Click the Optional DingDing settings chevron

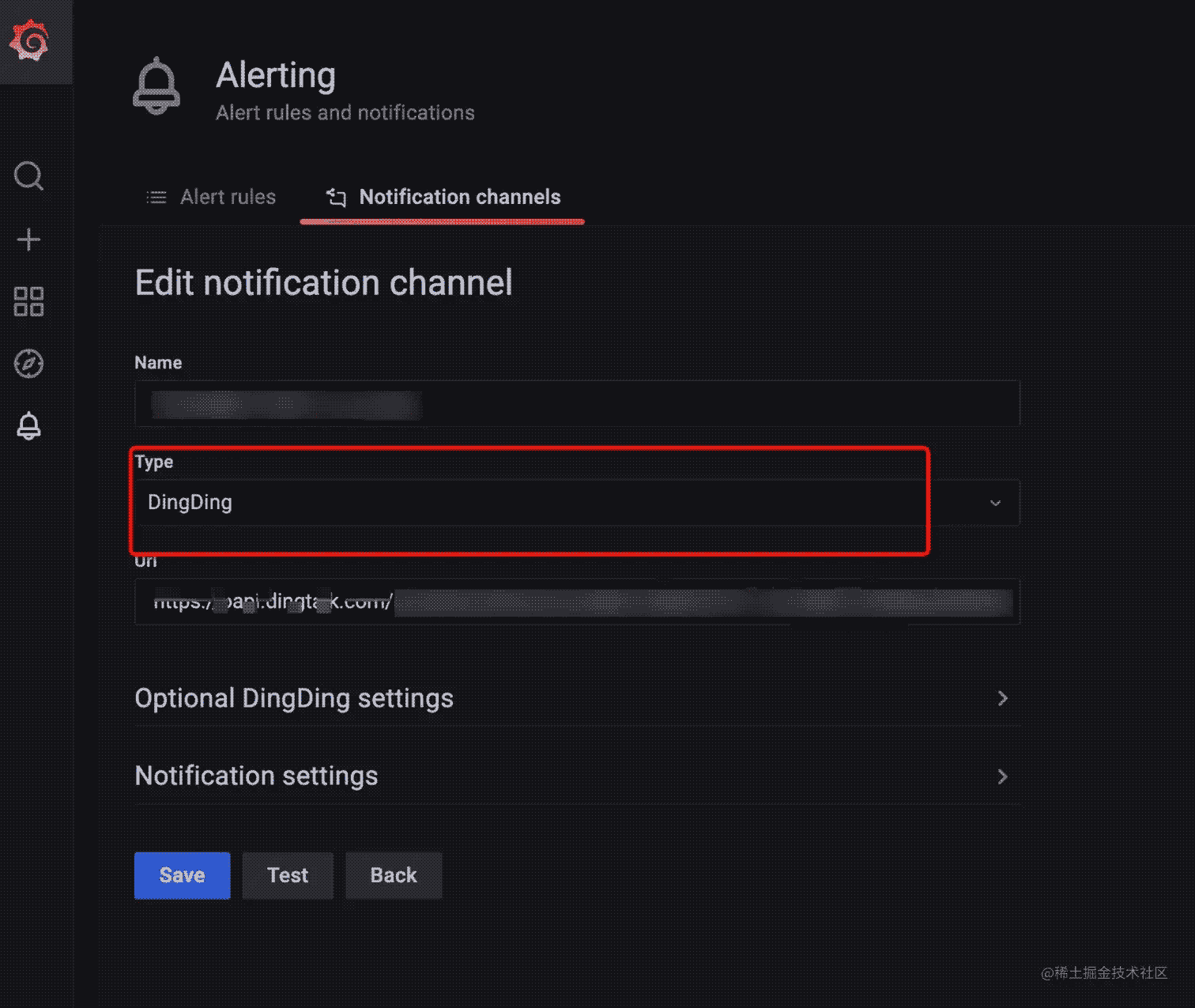[x=1002, y=698]
